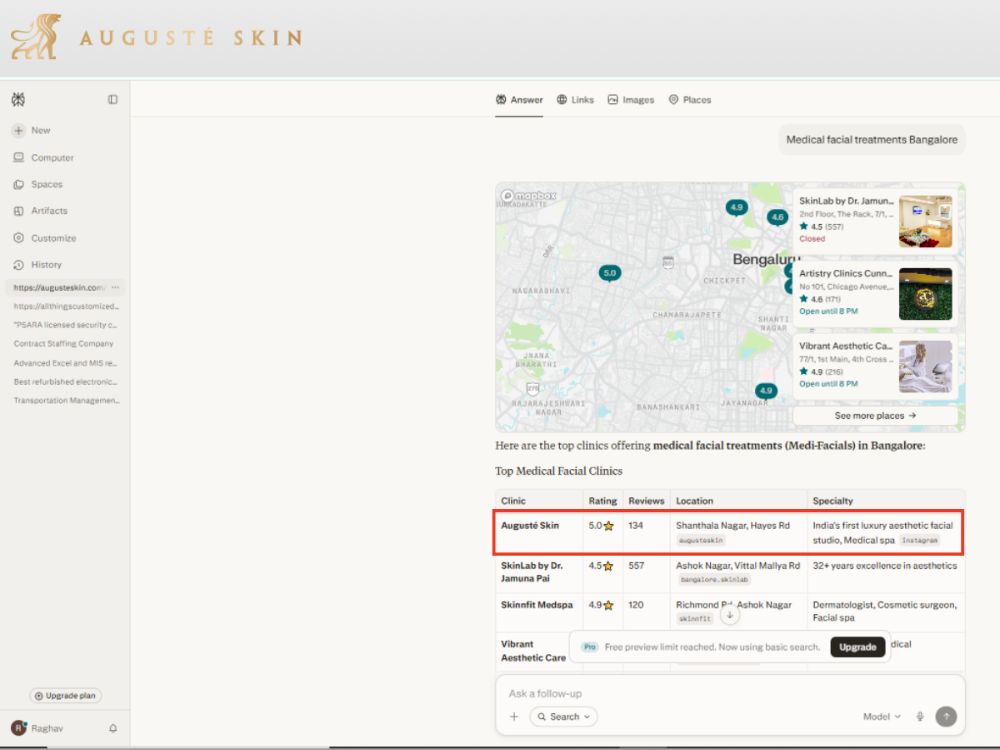
Task: Start a New thread via the plus icon
Action: tap(18, 130)
